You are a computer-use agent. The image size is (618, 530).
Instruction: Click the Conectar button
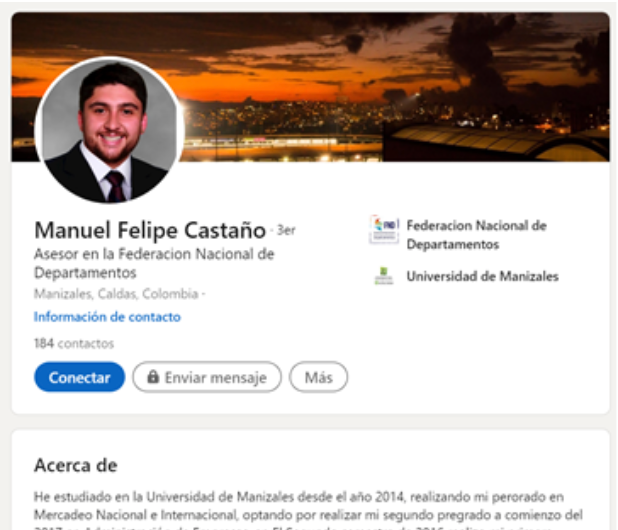(80, 377)
